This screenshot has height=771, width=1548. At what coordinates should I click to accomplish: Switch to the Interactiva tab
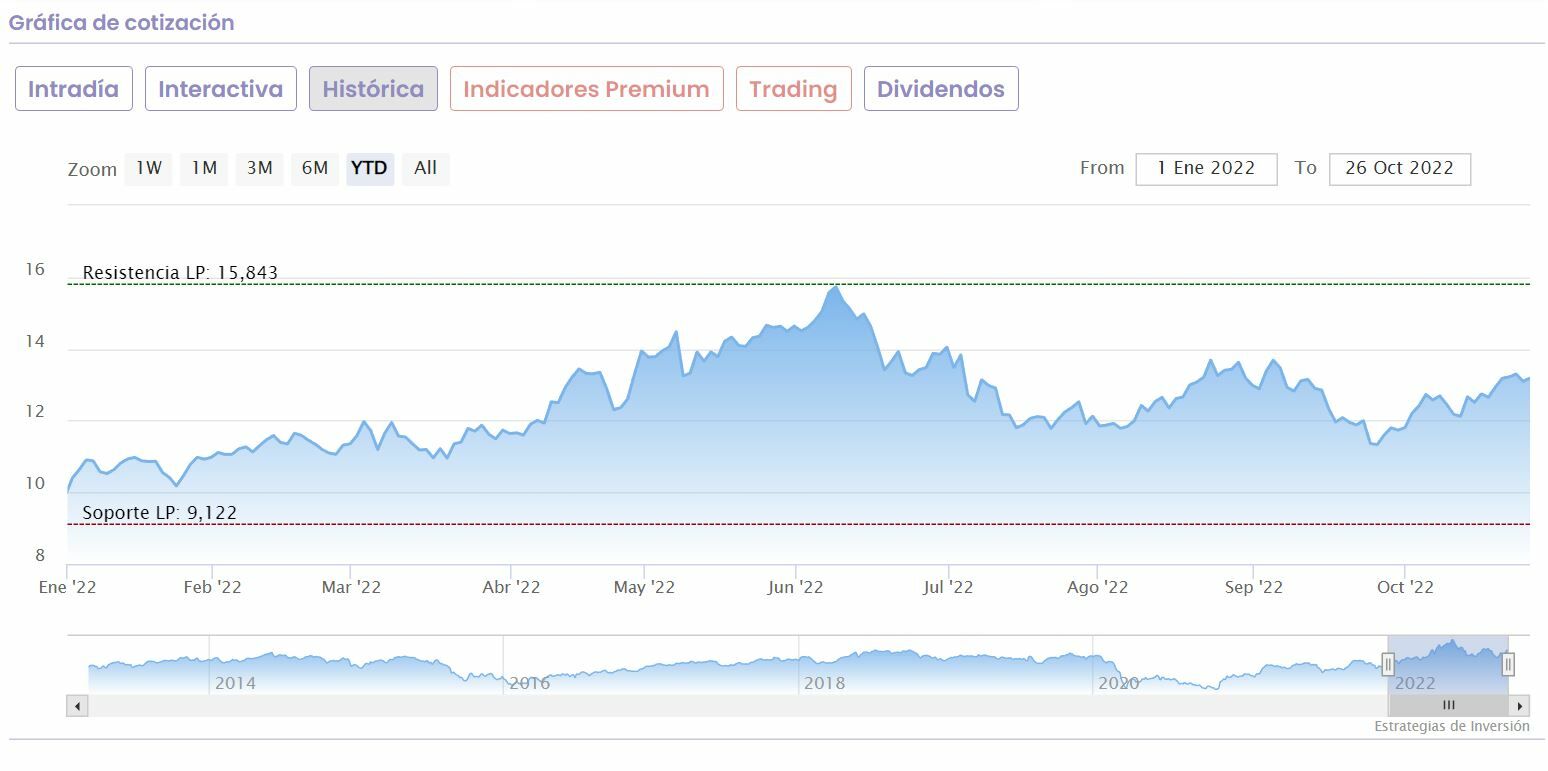pyautogui.click(x=220, y=89)
